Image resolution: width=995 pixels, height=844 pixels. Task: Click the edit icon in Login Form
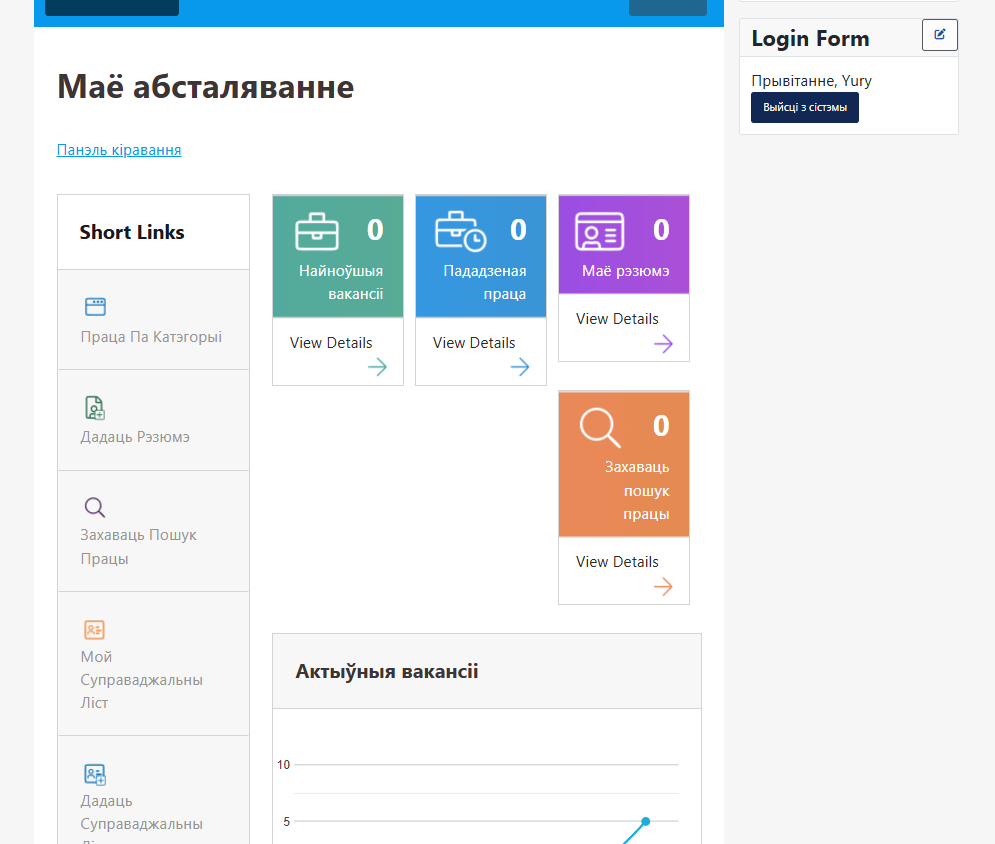[x=939, y=35]
